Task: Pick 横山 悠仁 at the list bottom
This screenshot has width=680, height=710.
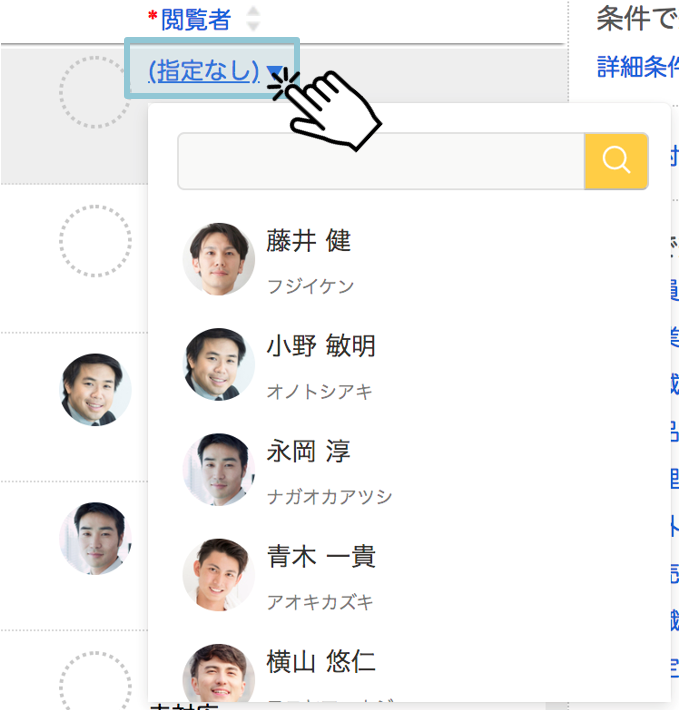Action: coord(409,672)
